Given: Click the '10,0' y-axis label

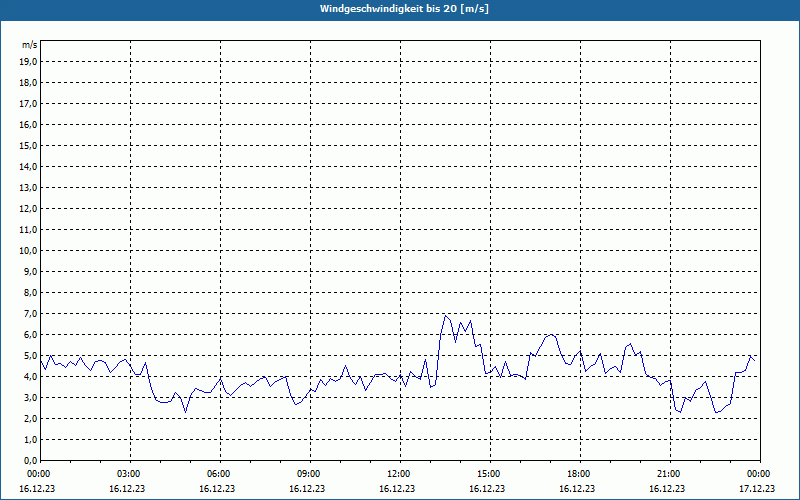Looking at the screenshot, I should click(29, 251).
